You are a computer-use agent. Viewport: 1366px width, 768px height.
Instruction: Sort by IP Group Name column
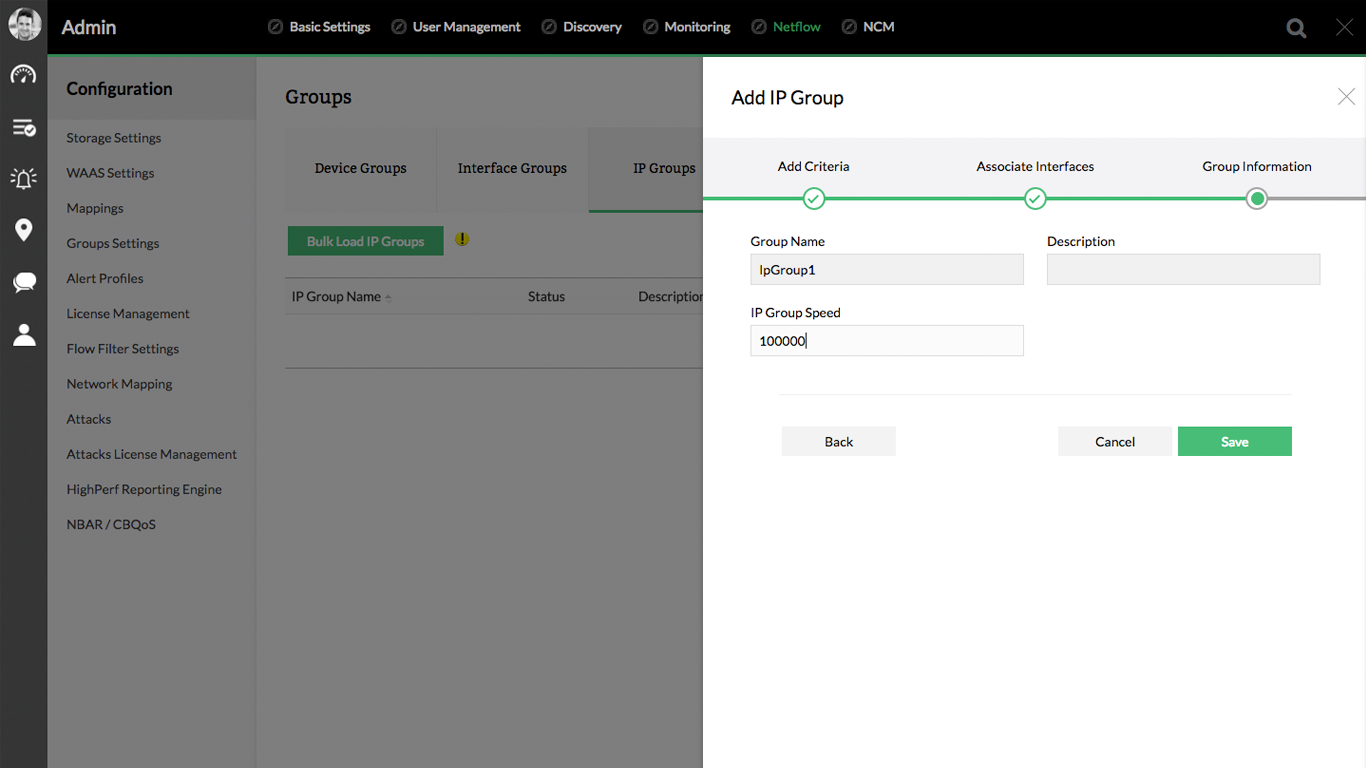[336, 297]
